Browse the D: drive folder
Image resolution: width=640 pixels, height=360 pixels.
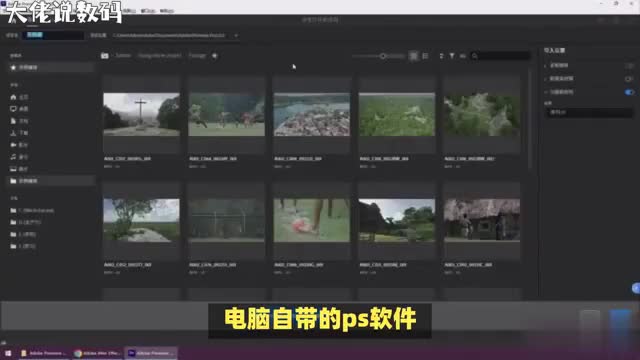coord(26,222)
